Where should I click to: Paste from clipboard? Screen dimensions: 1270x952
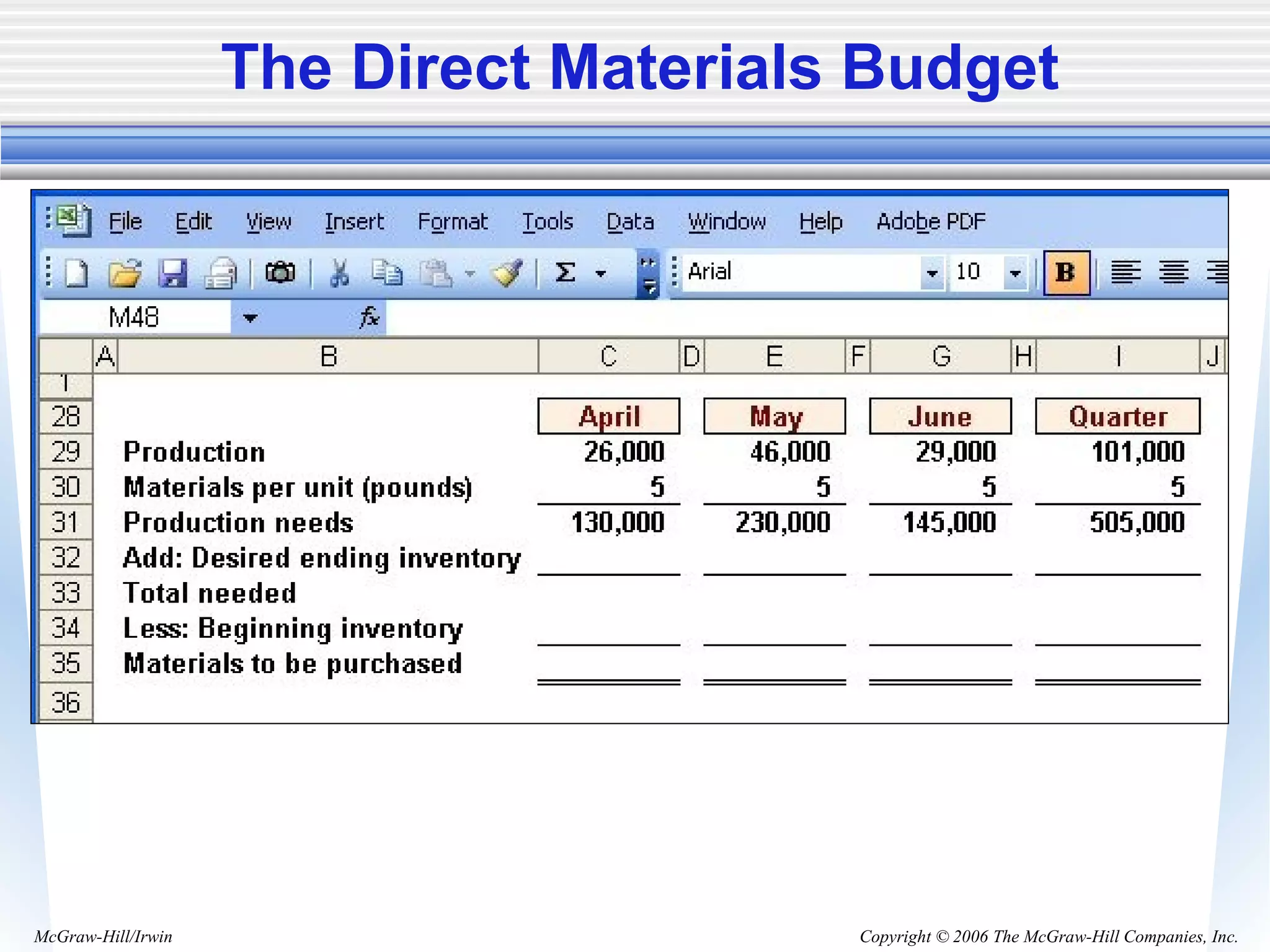[x=436, y=273]
